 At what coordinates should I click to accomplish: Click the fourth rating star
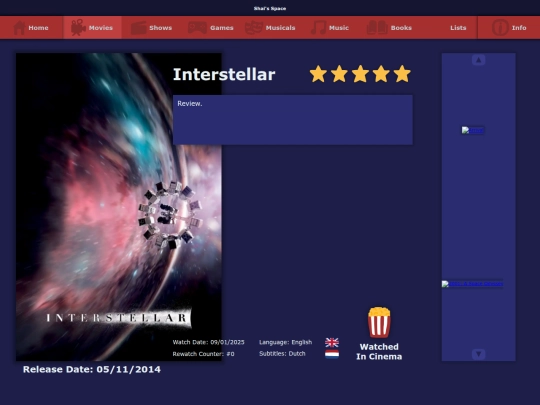point(381,74)
